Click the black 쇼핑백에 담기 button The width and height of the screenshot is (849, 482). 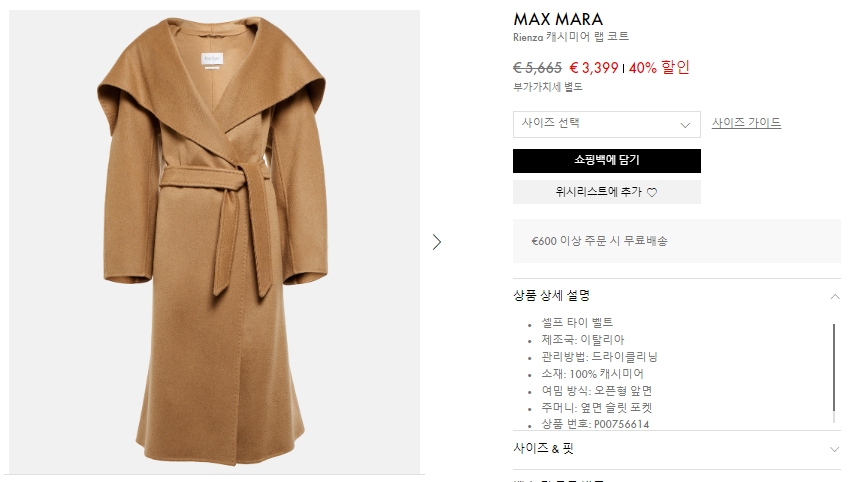606,161
